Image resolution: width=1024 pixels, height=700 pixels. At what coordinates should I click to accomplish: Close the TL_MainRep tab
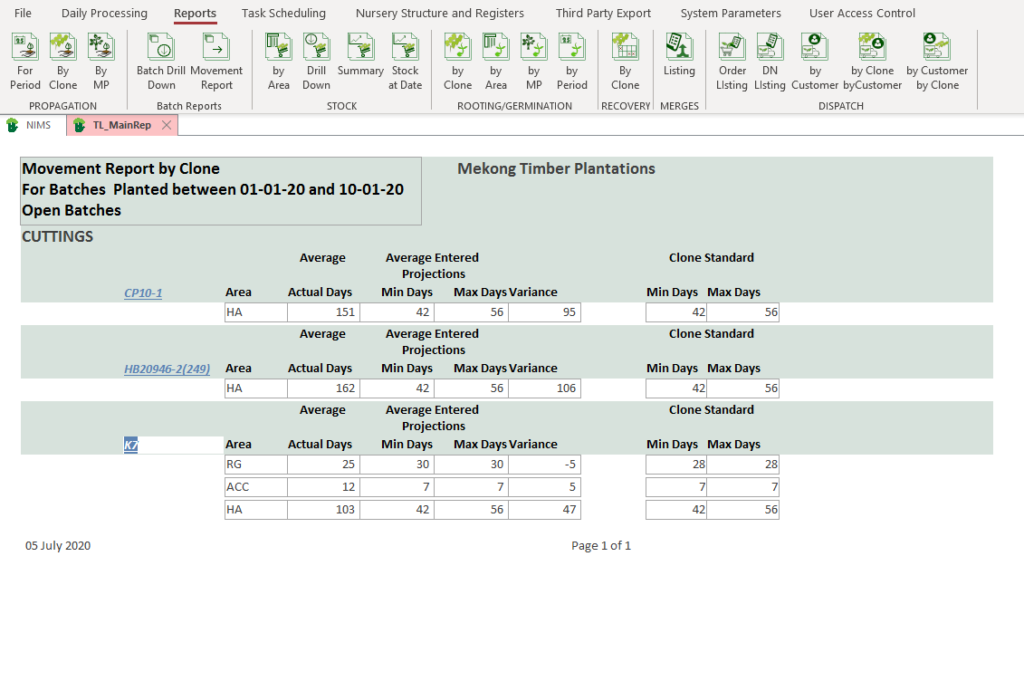click(x=167, y=125)
